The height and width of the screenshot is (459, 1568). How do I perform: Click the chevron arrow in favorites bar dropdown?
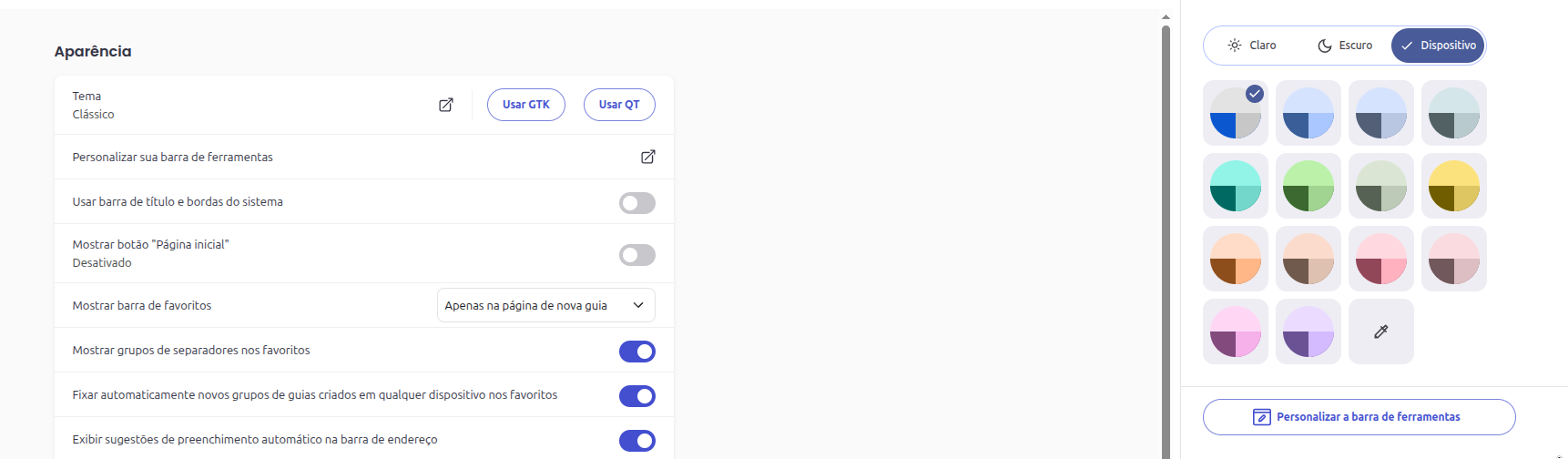[638, 306]
